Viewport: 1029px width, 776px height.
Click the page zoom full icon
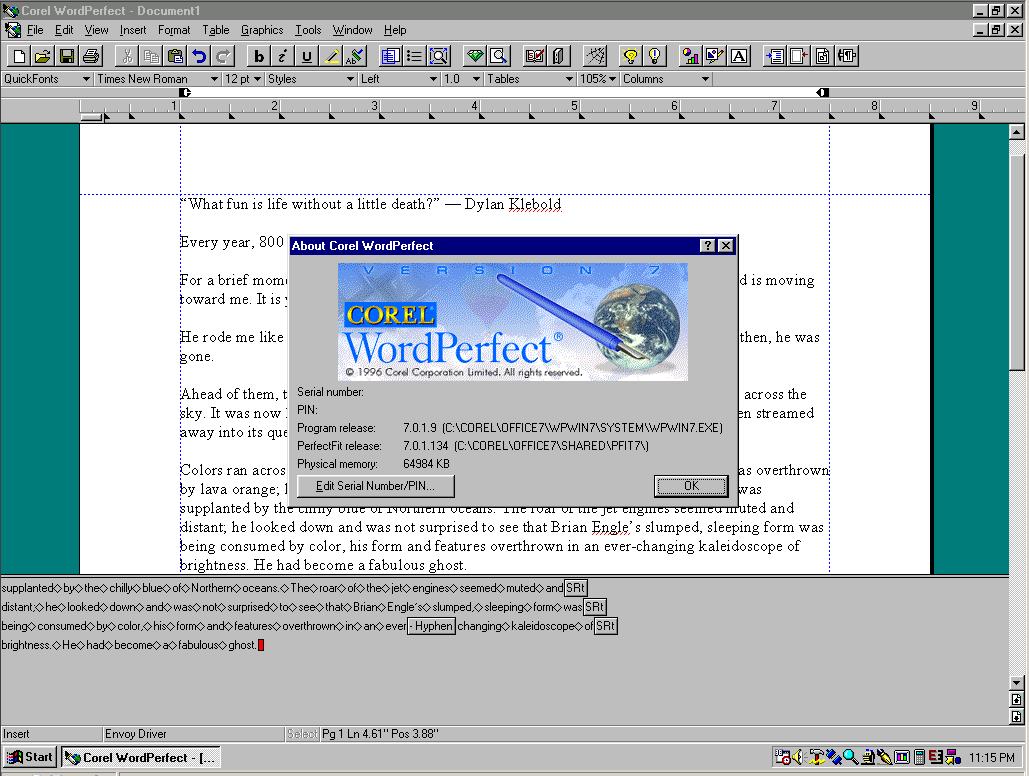(438, 56)
